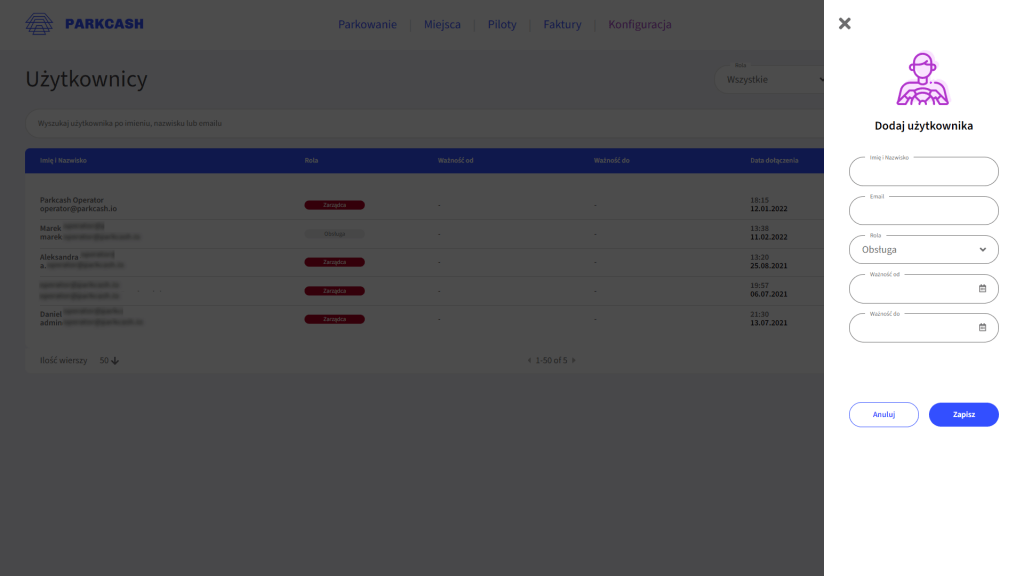Cancel with the Anuluj button
This screenshot has width=1024, height=576.
pos(883,414)
